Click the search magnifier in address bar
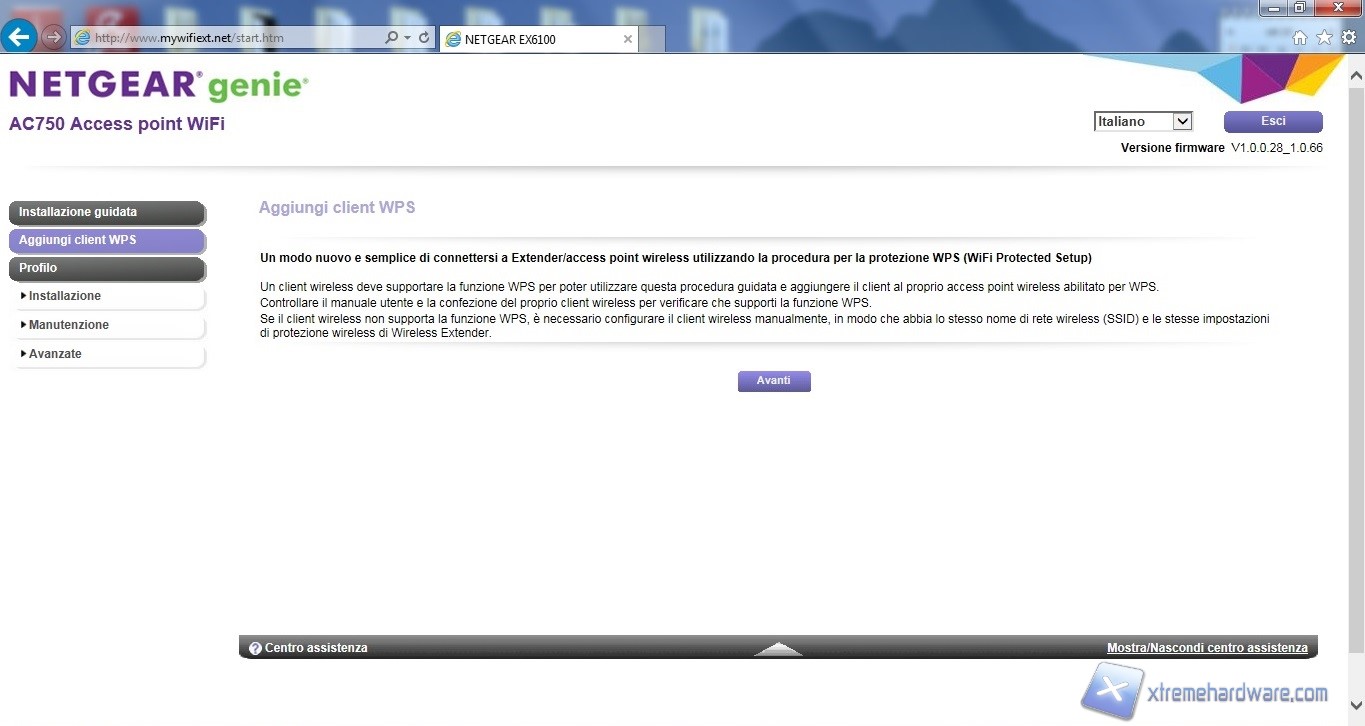This screenshot has width=1365, height=726. pyautogui.click(x=392, y=38)
